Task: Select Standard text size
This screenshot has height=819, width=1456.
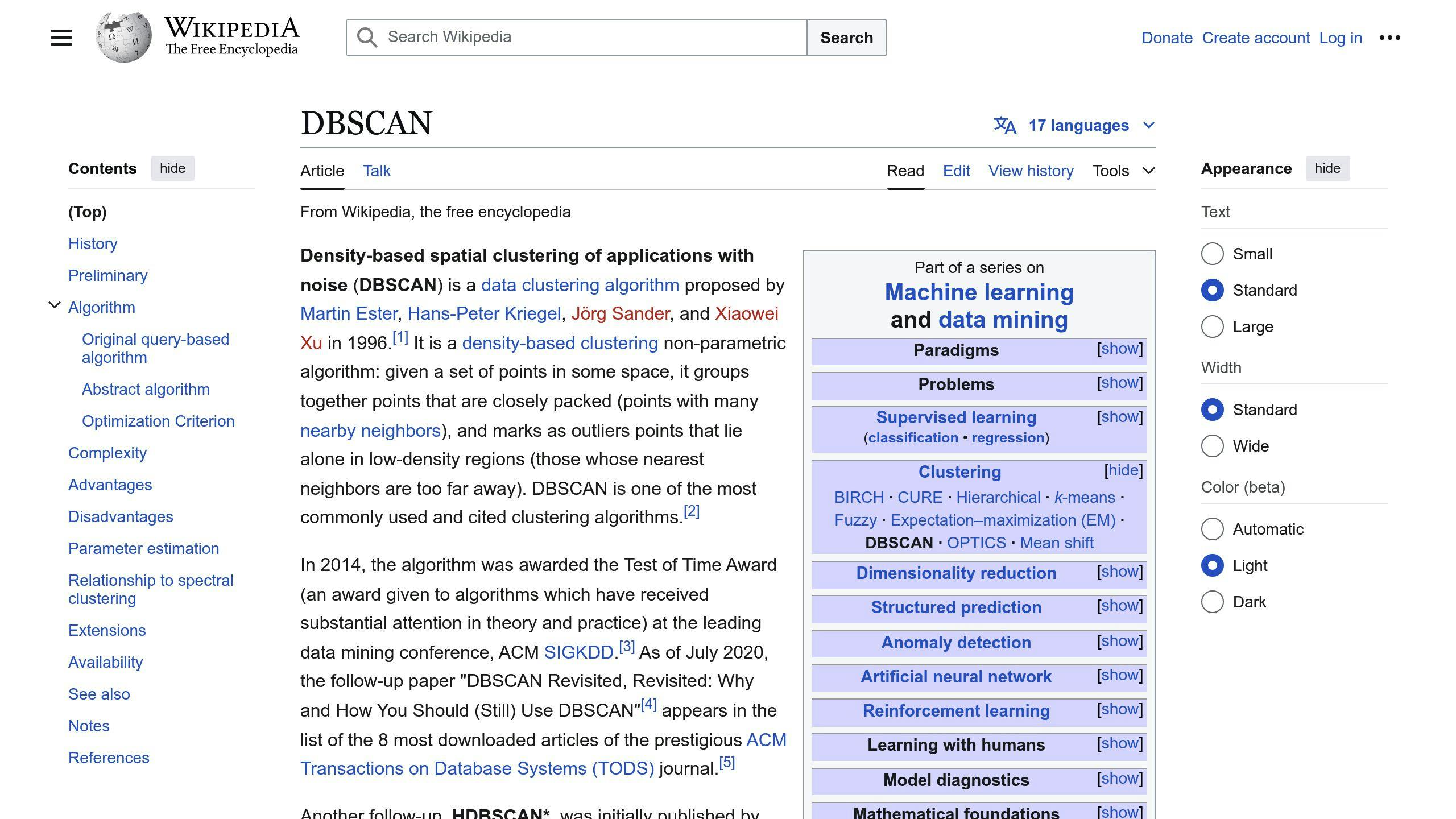Action: pos(1212,290)
